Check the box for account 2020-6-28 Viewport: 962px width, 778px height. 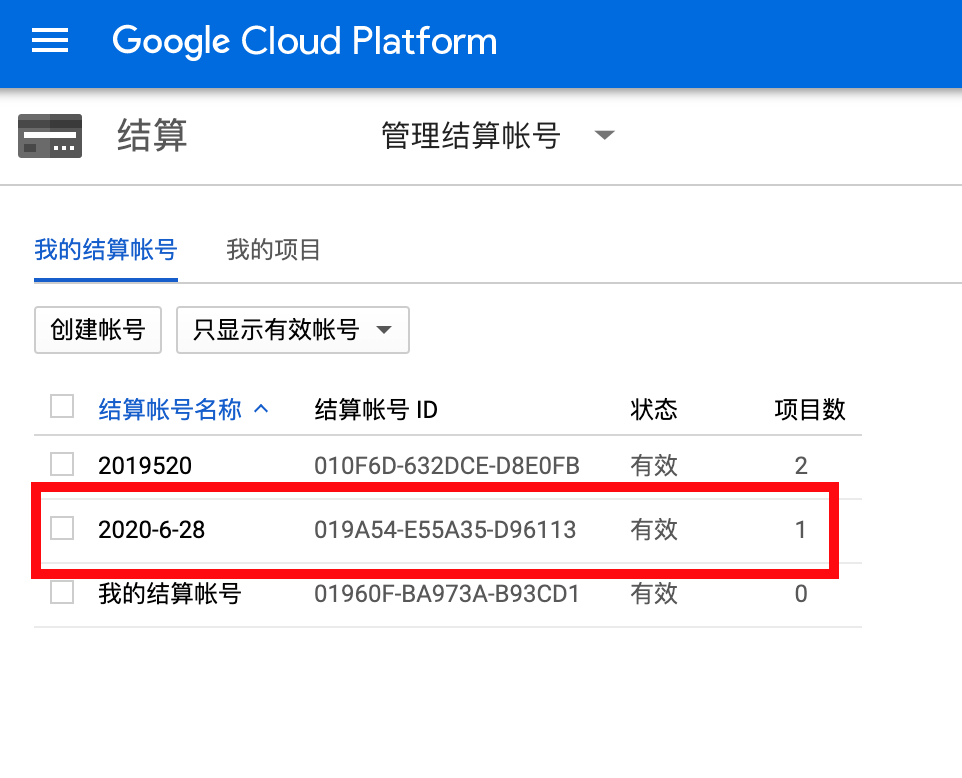[62, 528]
